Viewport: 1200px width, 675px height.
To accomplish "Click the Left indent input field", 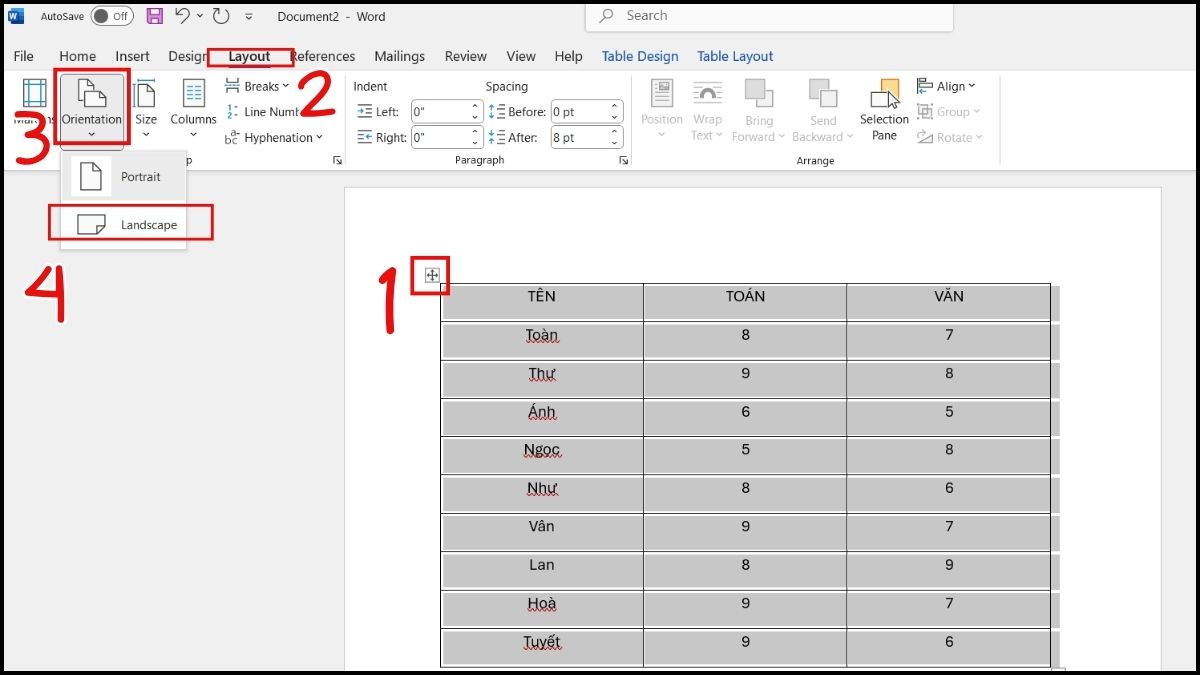I will (x=439, y=112).
